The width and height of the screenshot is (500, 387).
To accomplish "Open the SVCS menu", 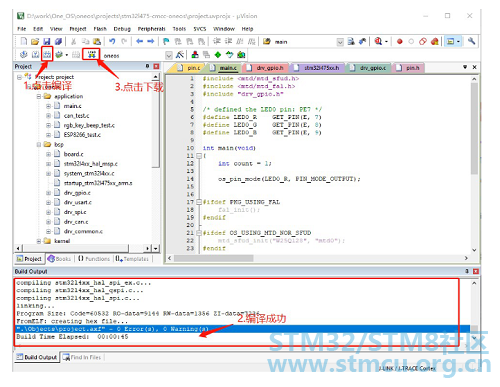I will pos(200,29).
